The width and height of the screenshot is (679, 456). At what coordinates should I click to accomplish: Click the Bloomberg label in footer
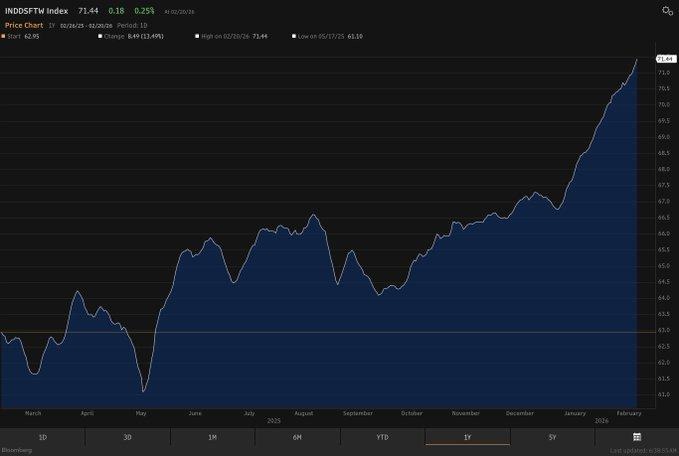coord(17,451)
